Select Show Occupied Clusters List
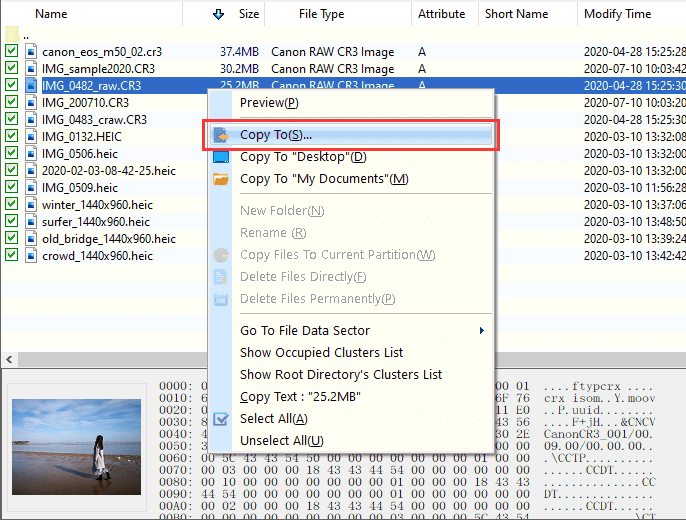The height and width of the screenshot is (520, 686). [x=321, y=353]
